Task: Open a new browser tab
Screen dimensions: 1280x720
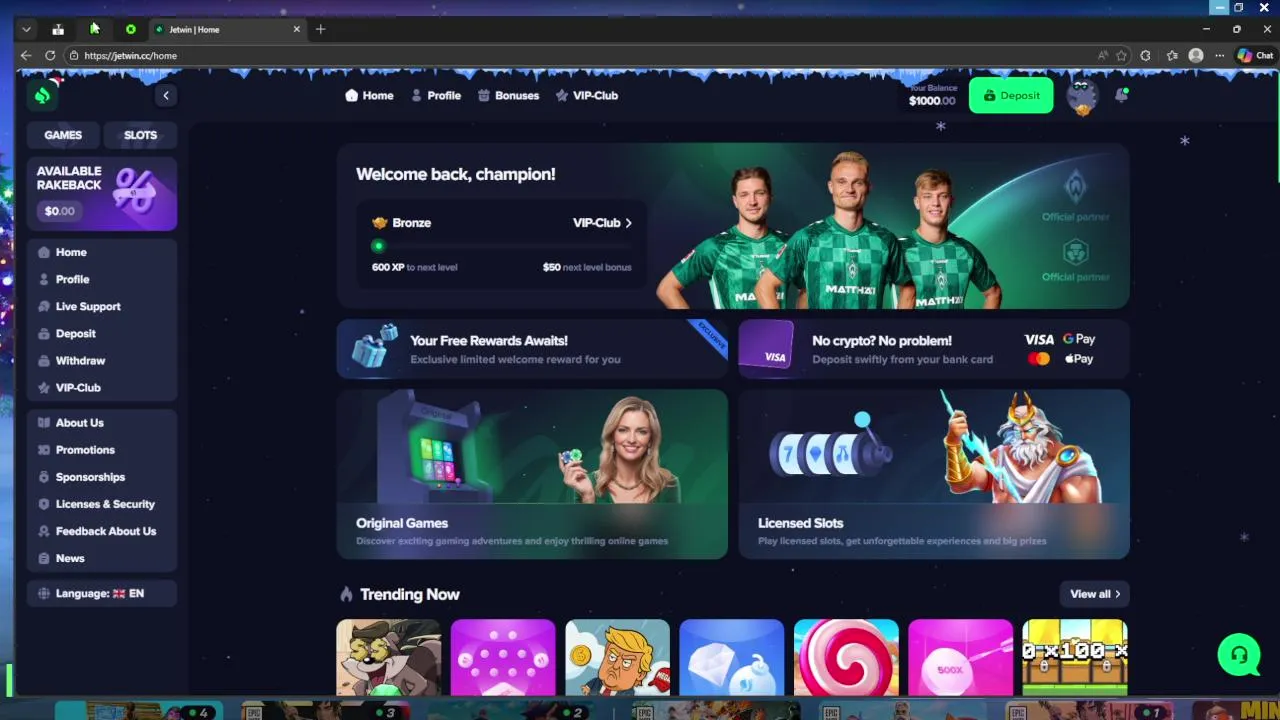Action: click(x=321, y=29)
